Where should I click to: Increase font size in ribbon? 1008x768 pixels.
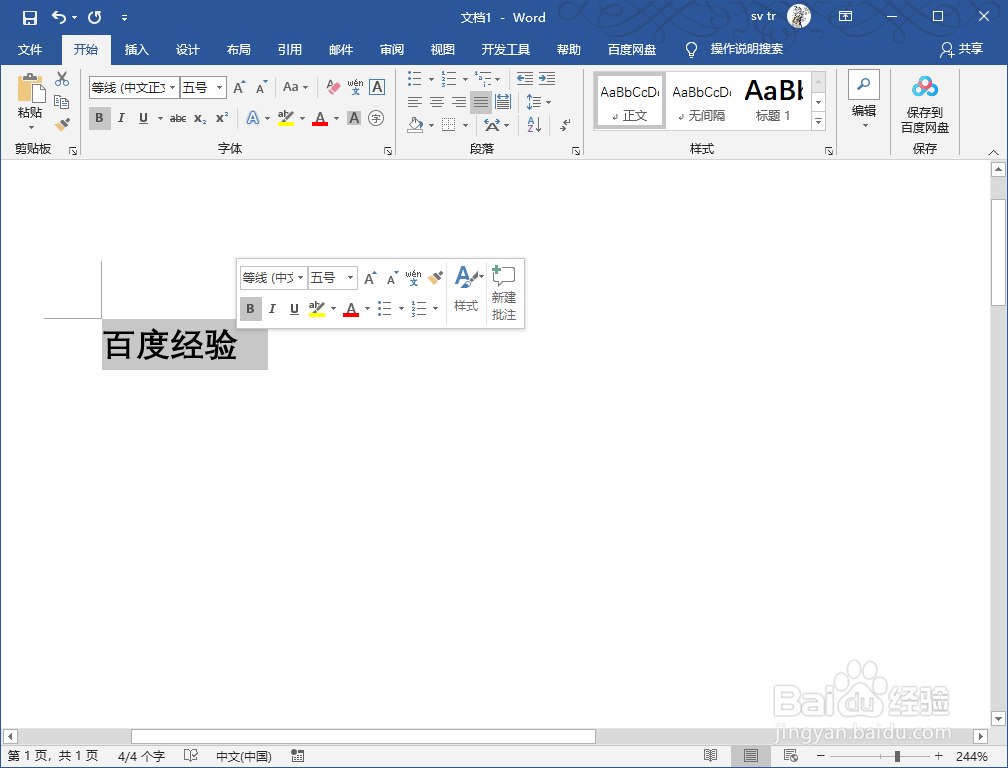(x=239, y=87)
